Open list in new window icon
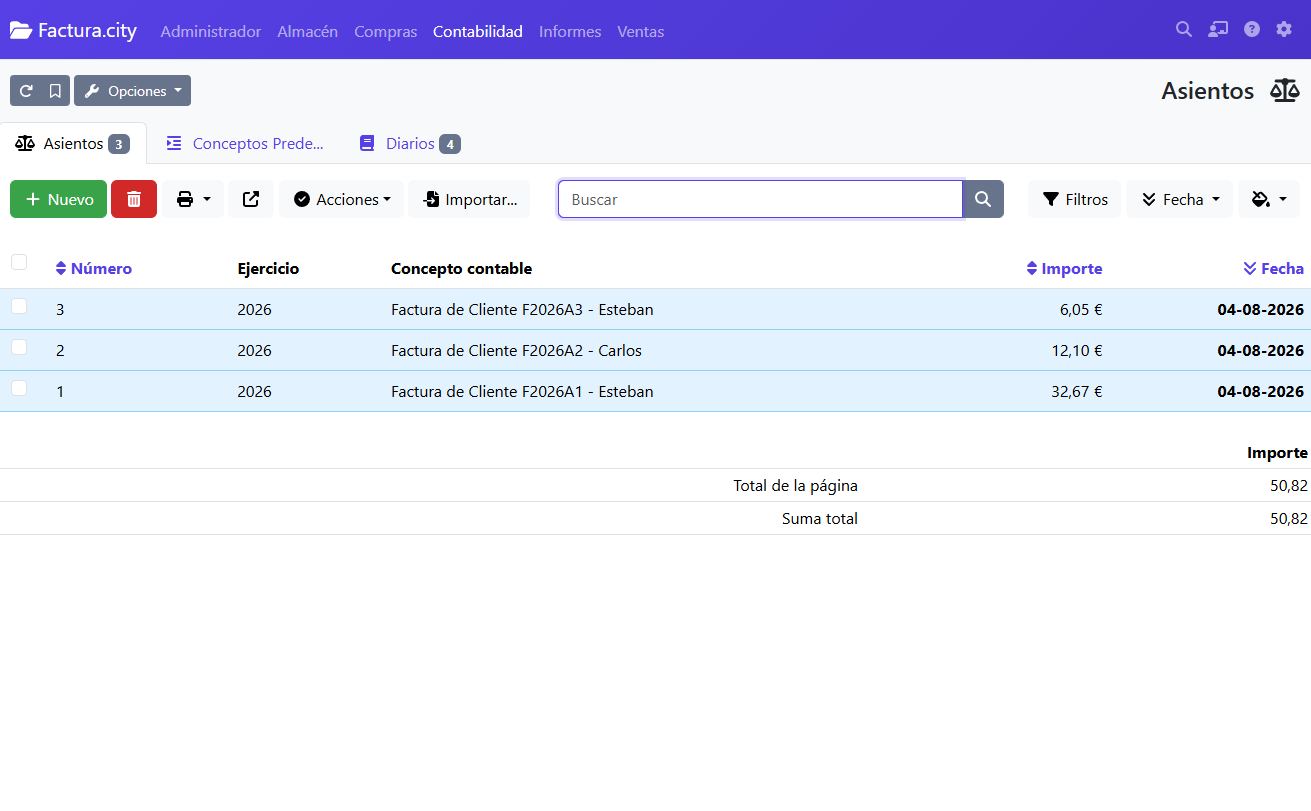 pyautogui.click(x=251, y=199)
